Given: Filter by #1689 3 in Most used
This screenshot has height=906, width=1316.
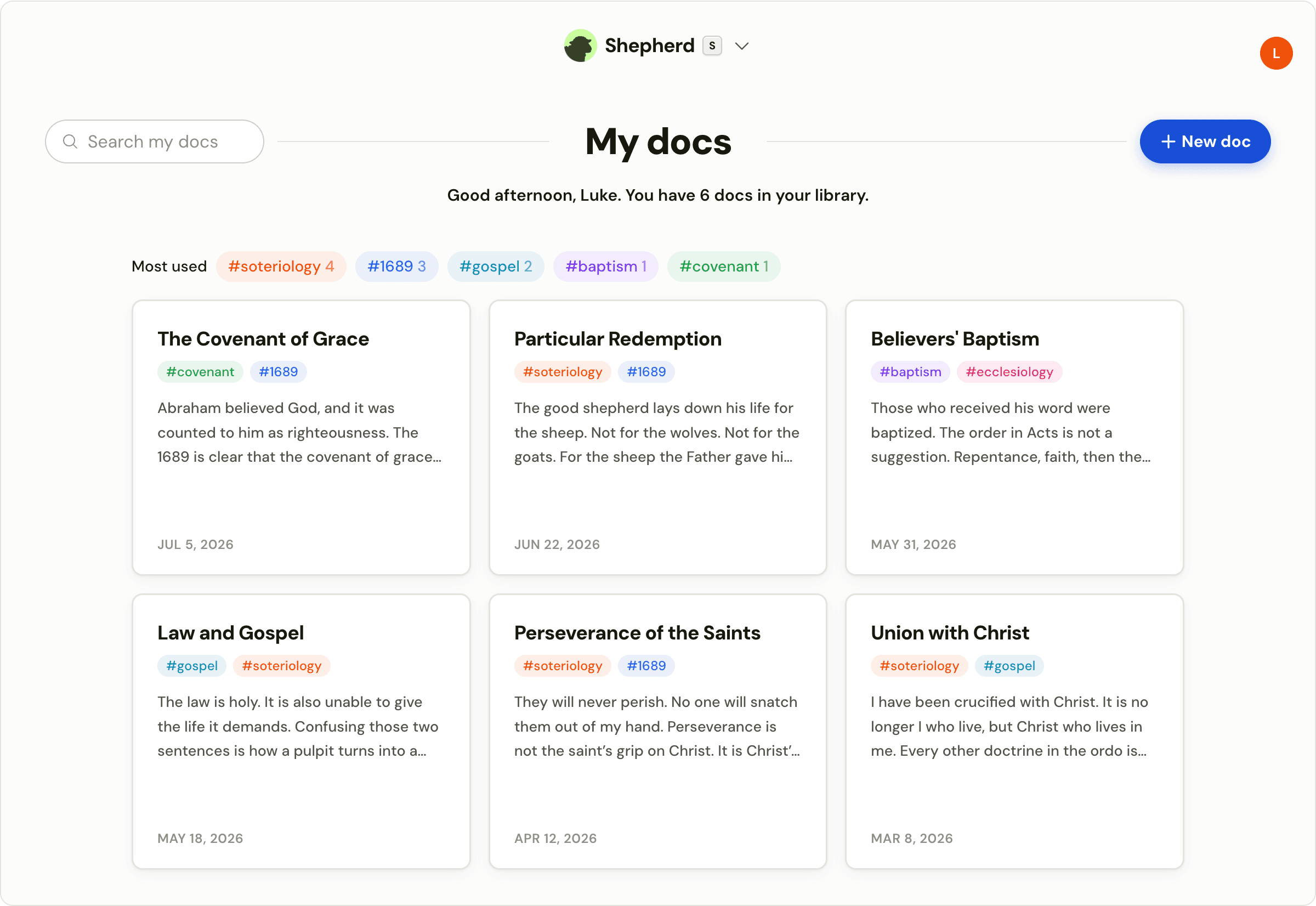Looking at the screenshot, I should 396,266.
